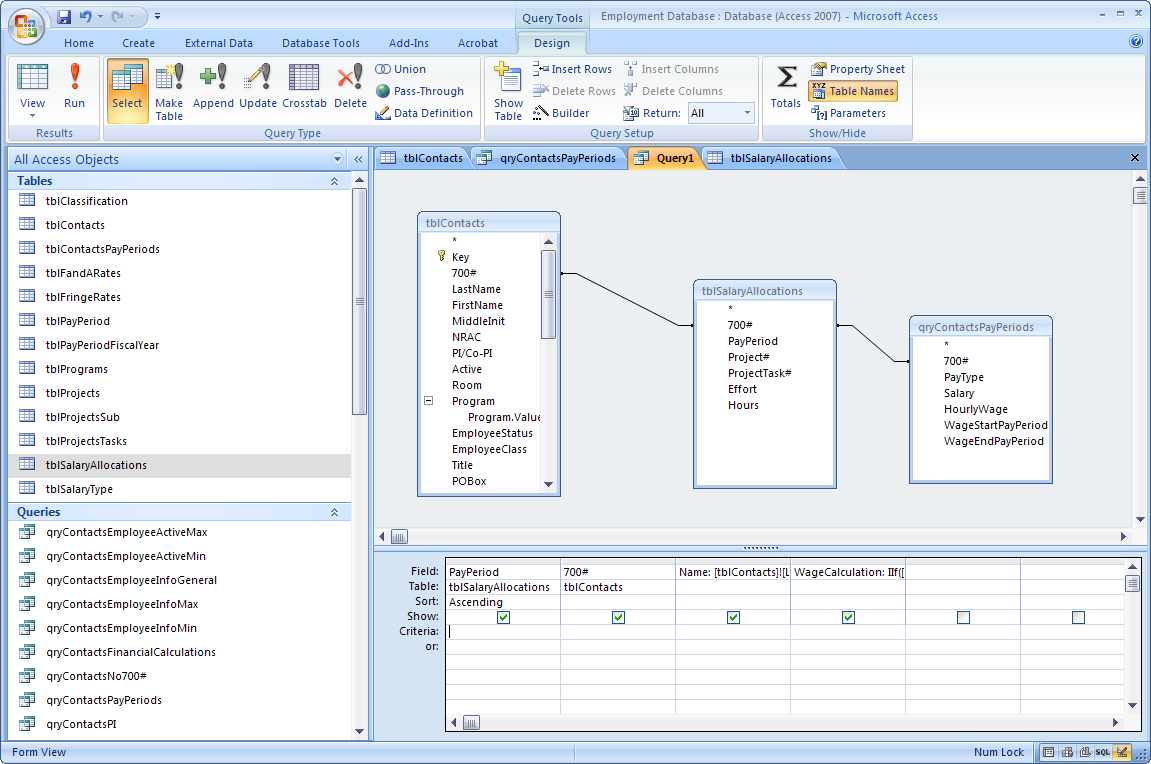Click the Criteria cell under PayPeriod
This screenshot has height=764, width=1151.
click(503, 631)
